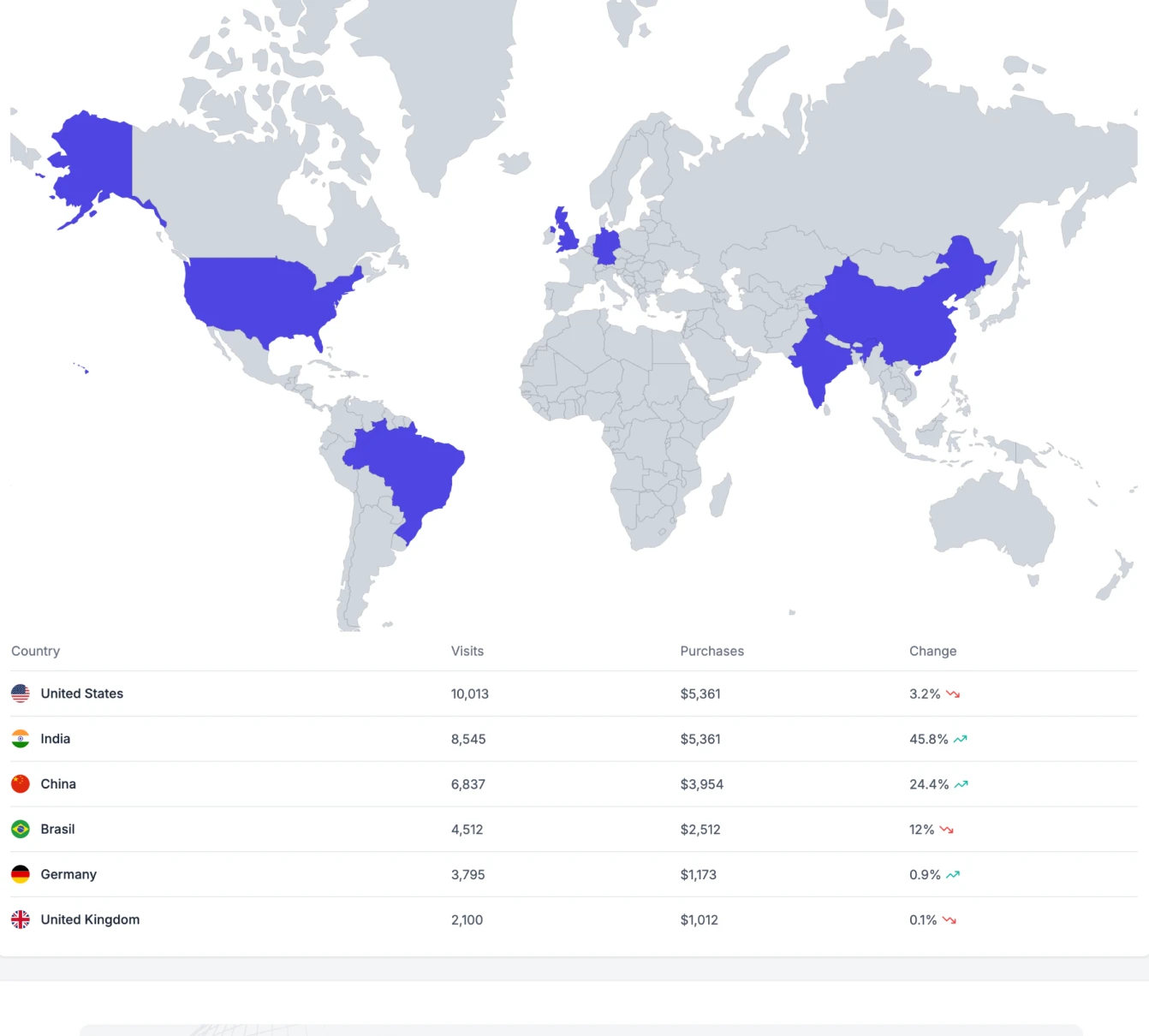Click the Brasil flag icon
Screen dimensions: 1149x1036
pos(21,830)
